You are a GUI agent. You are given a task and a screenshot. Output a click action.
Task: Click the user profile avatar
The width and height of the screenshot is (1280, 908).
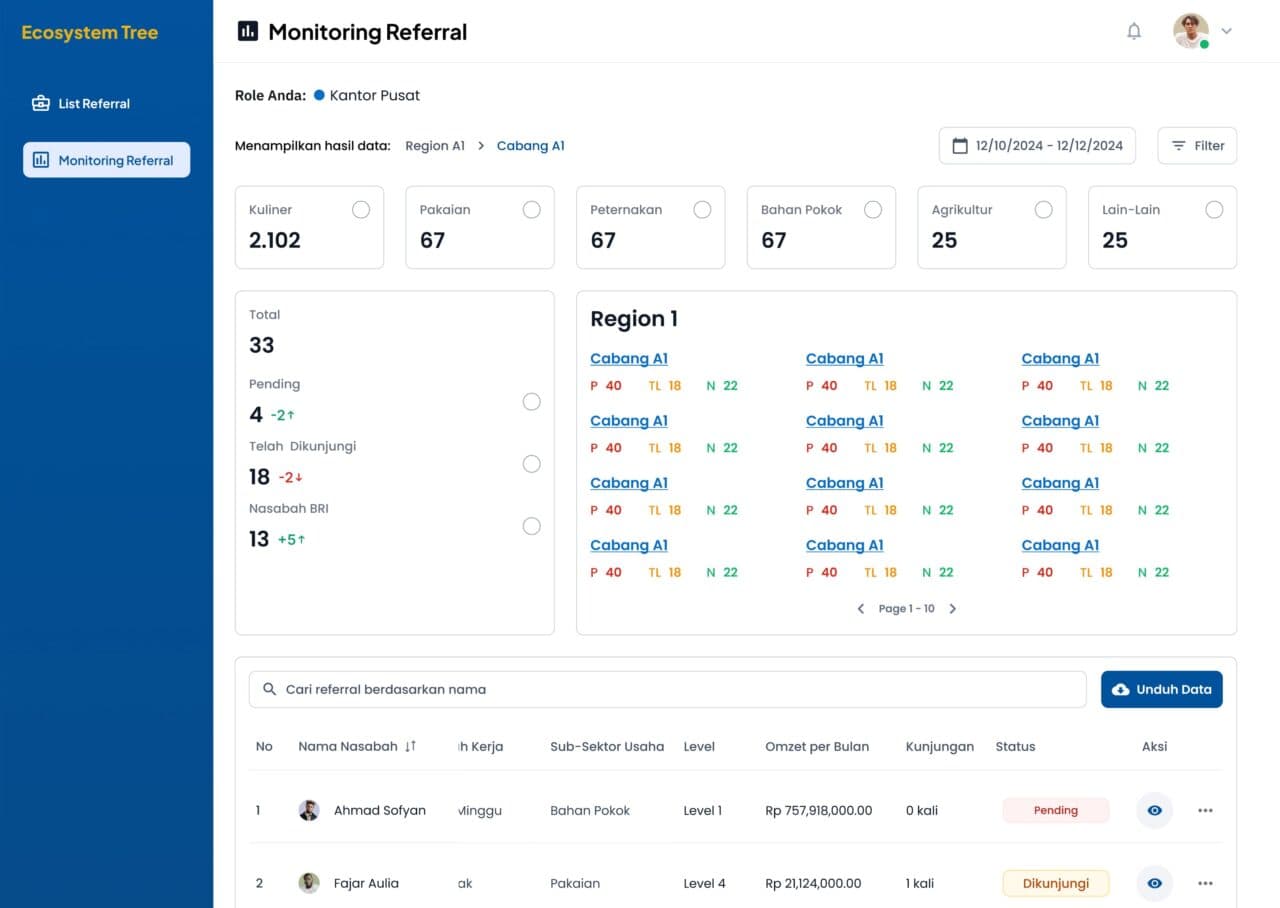pos(1190,31)
